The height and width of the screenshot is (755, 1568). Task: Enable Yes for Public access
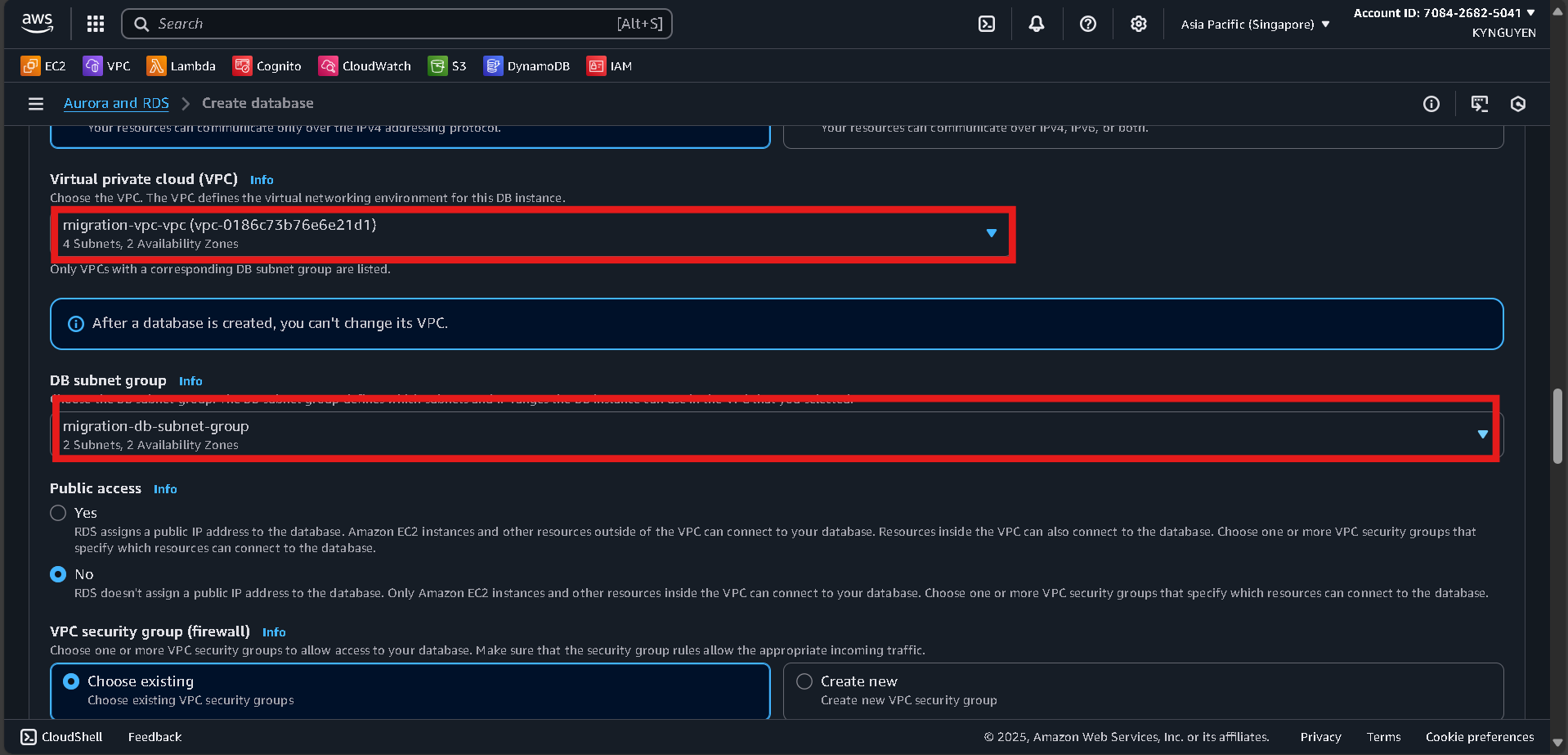[58, 513]
